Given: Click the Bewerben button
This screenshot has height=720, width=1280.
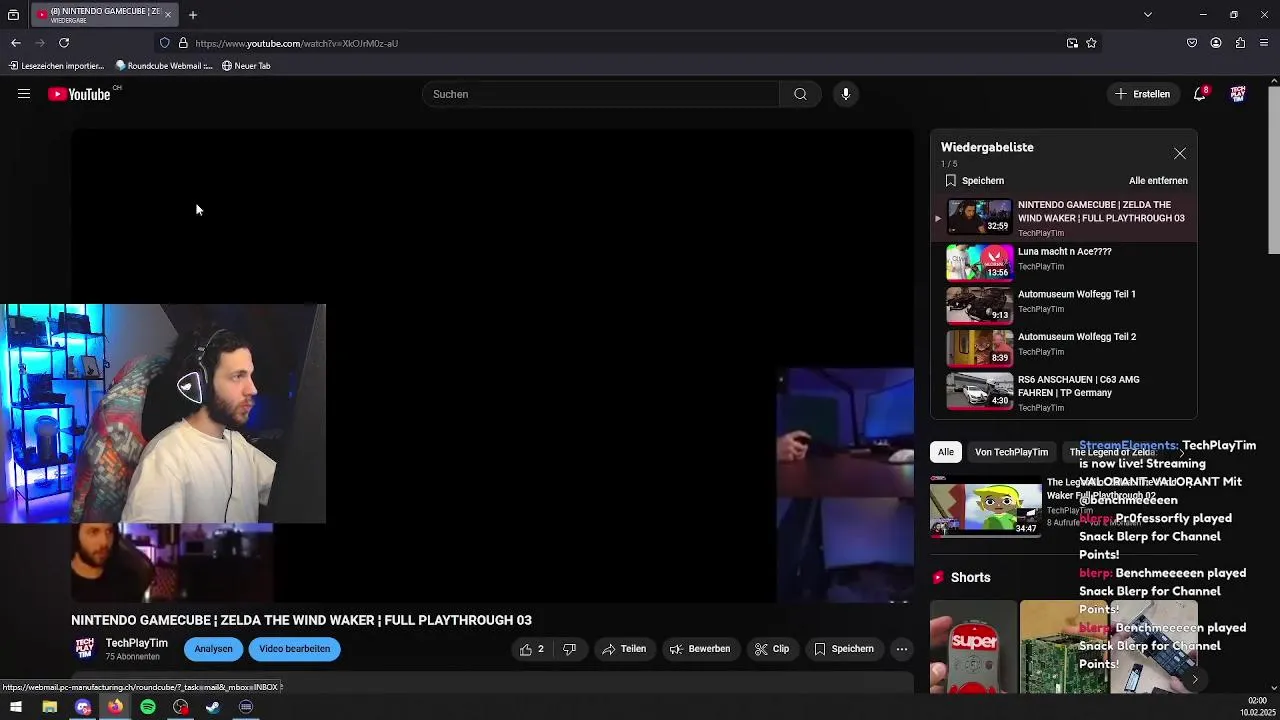Looking at the screenshot, I should (x=700, y=649).
